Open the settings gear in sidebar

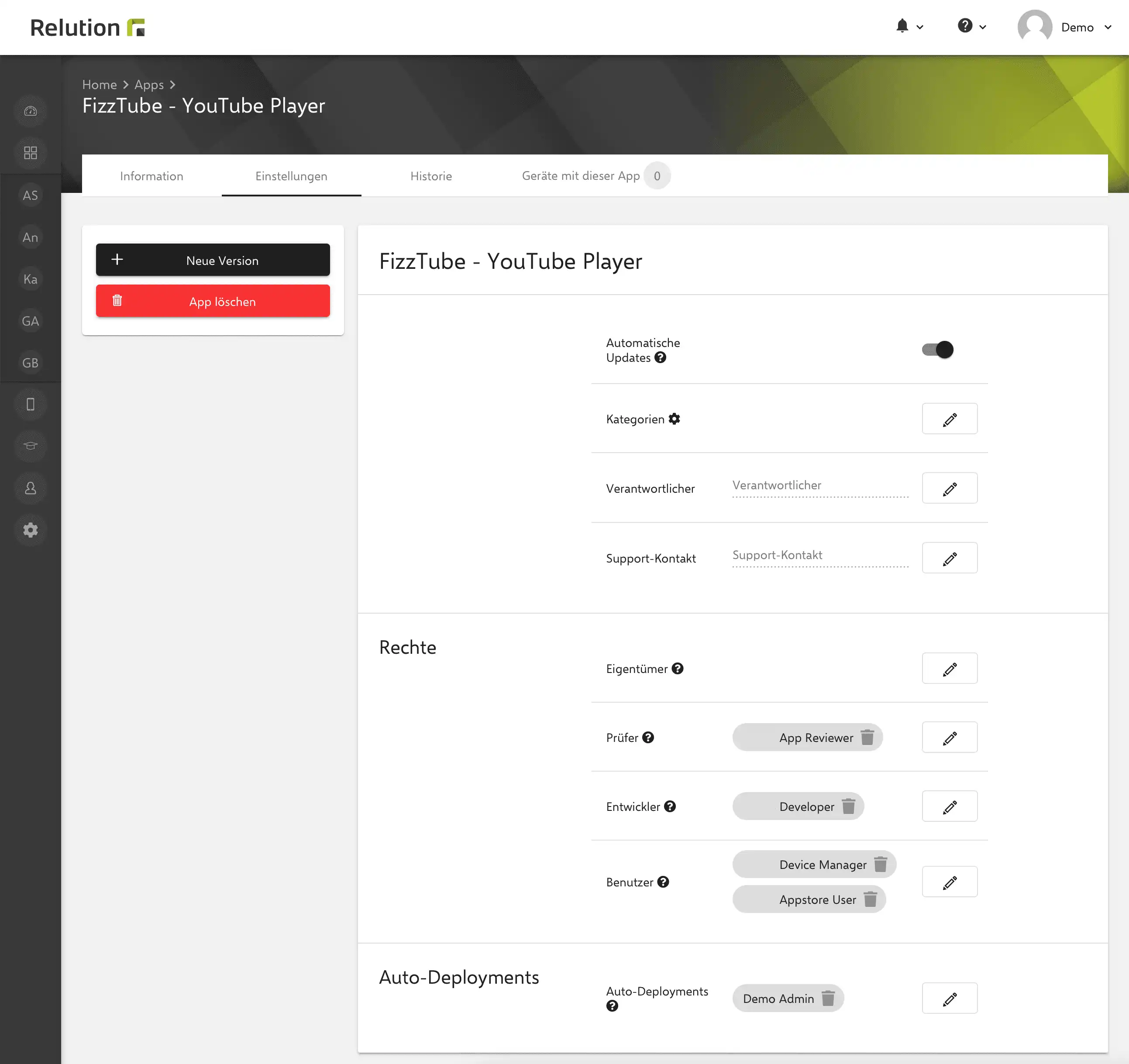31,530
